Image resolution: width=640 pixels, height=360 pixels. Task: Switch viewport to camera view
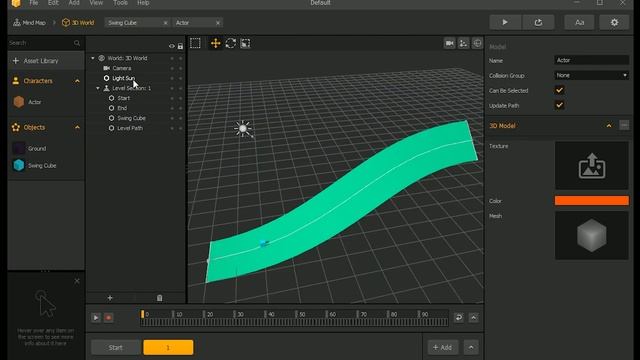[449, 43]
